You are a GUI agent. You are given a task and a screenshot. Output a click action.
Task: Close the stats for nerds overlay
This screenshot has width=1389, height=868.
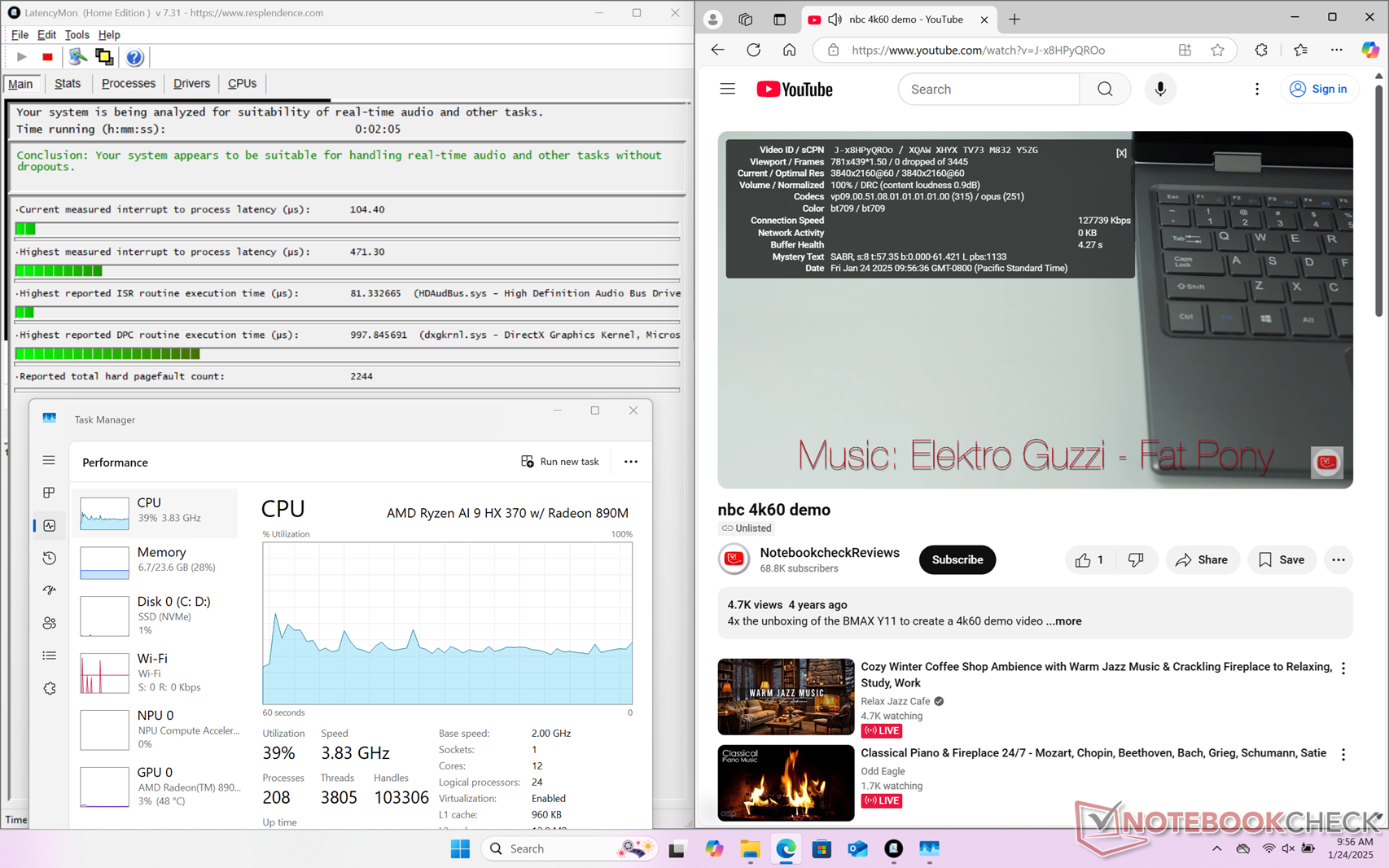pyautogui.click(x=1121, y=153)
